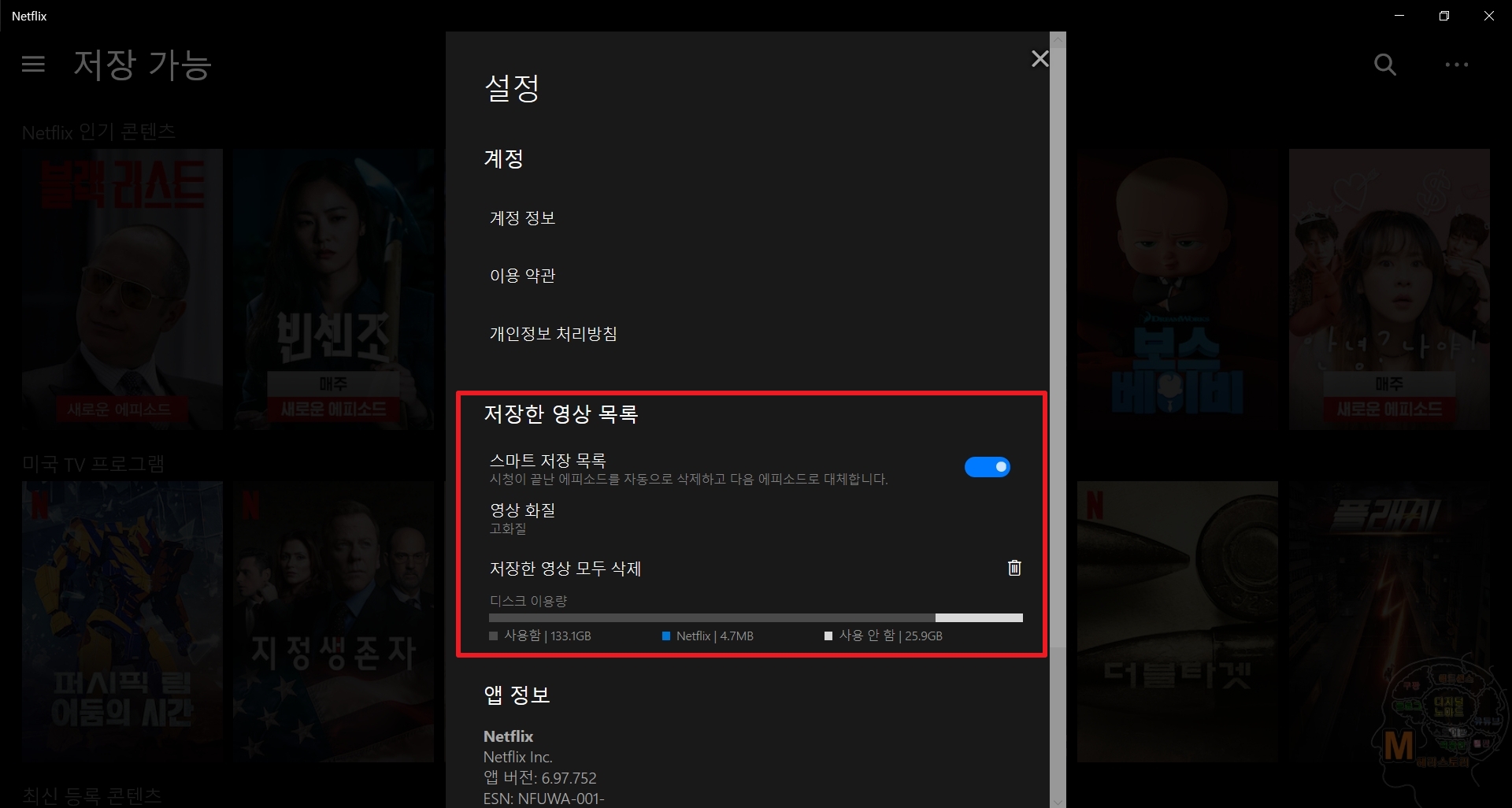Click the search magnifier icon
Screen dimensions: 1512x808
pos(1385,65)
